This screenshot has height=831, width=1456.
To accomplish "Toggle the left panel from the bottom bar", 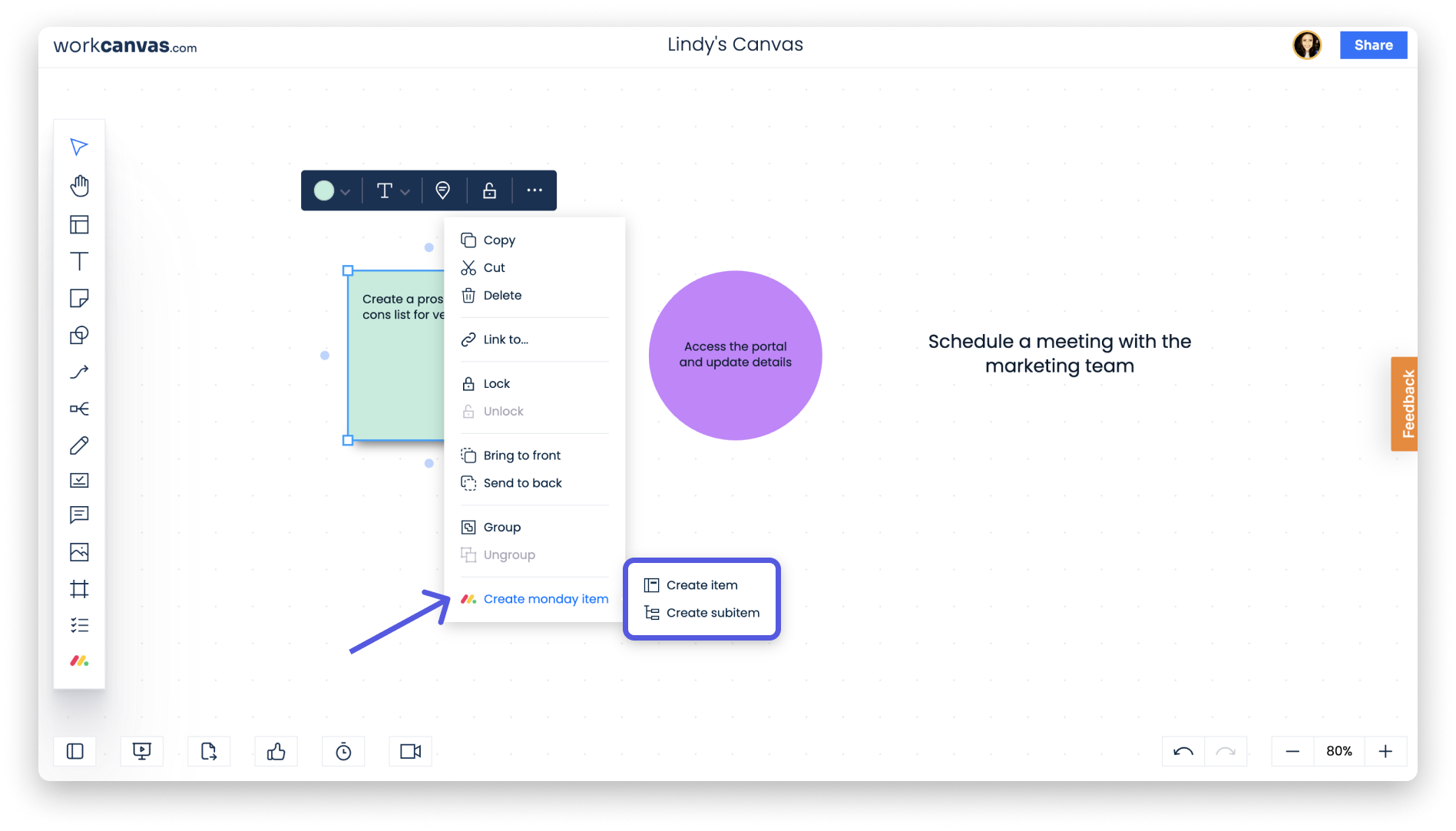I will coord(74,751).
